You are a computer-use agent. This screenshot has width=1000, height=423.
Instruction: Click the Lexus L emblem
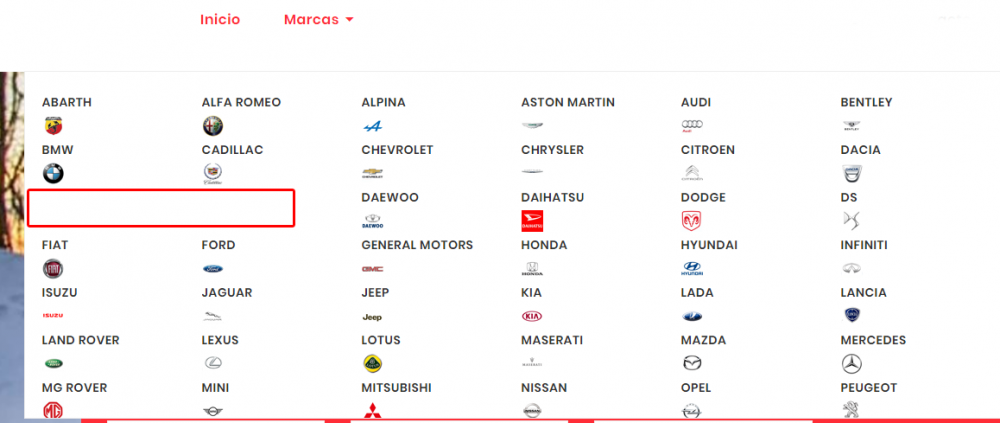pos(212,364)
